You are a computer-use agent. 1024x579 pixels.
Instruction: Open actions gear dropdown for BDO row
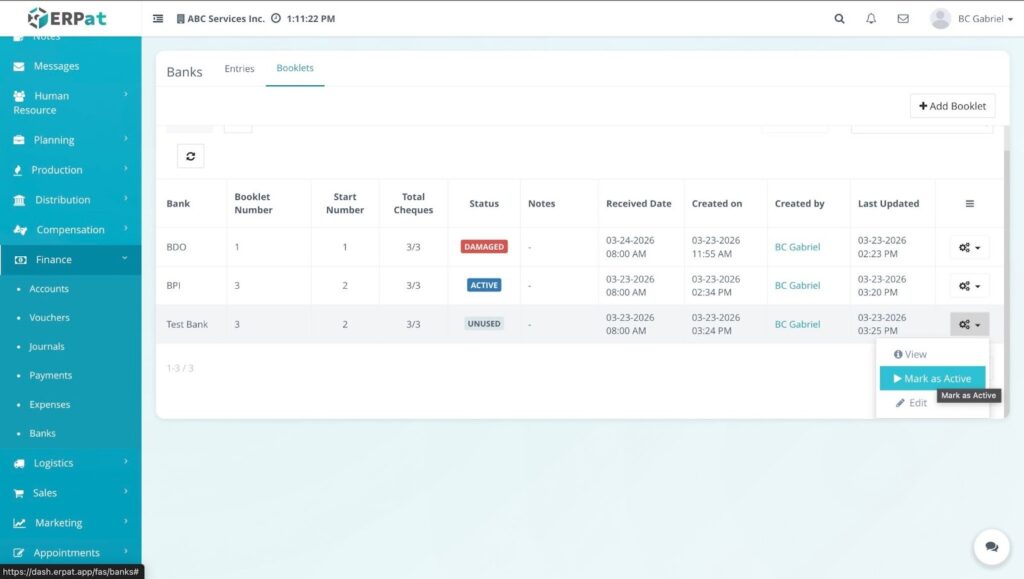click(969, 247)
